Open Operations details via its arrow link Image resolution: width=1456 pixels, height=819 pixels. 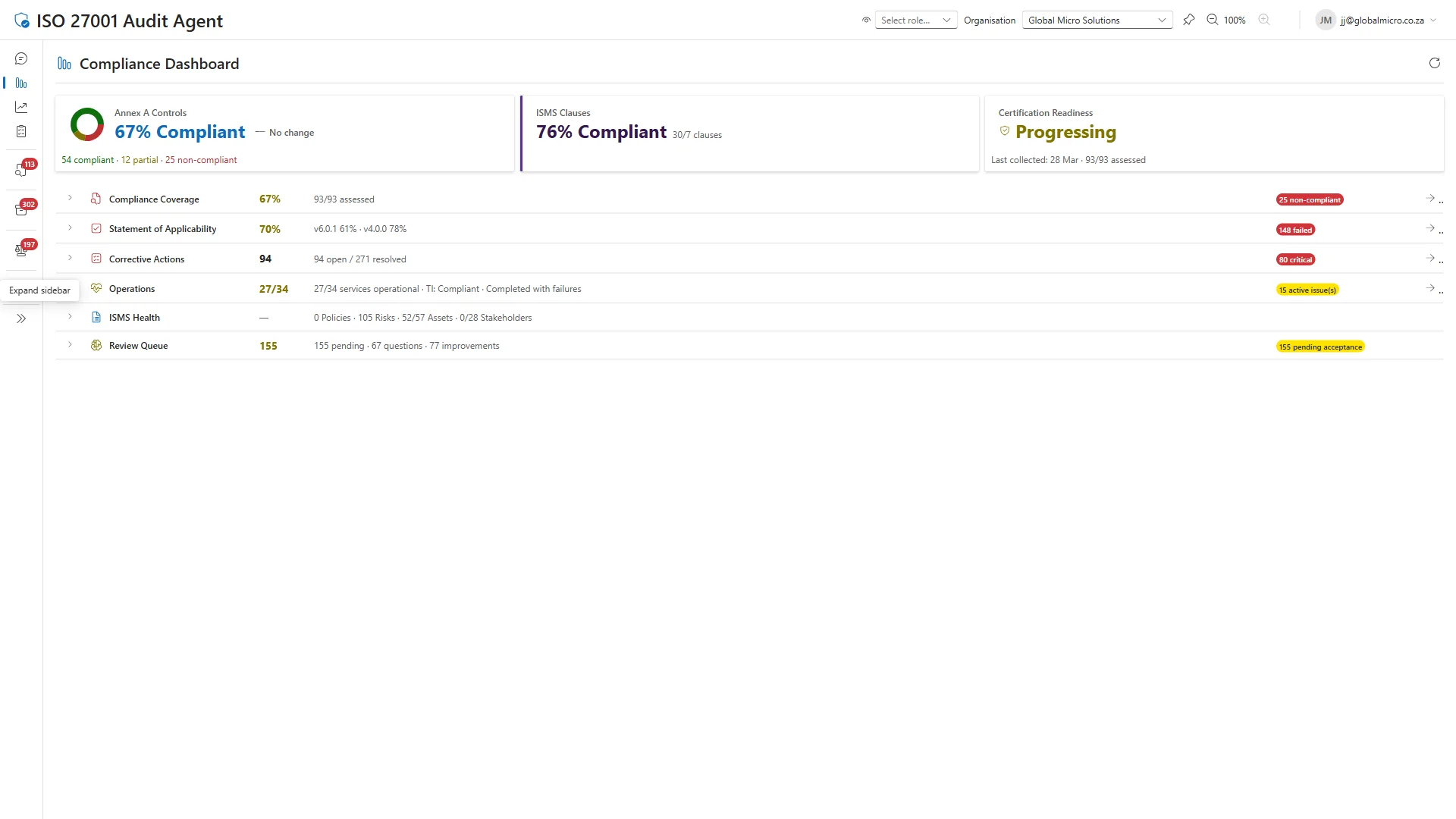point(1429,288)
